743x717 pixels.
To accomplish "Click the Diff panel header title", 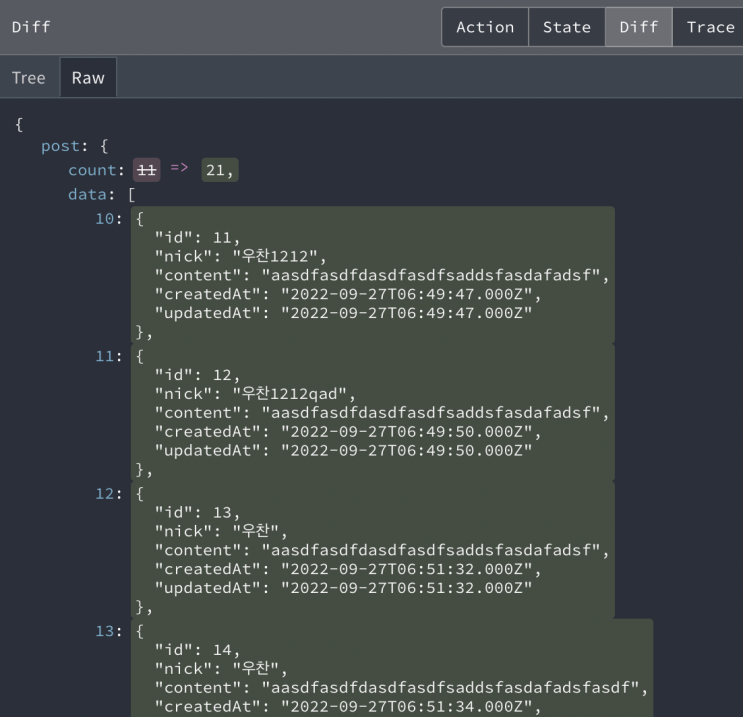I will (31, 27).
